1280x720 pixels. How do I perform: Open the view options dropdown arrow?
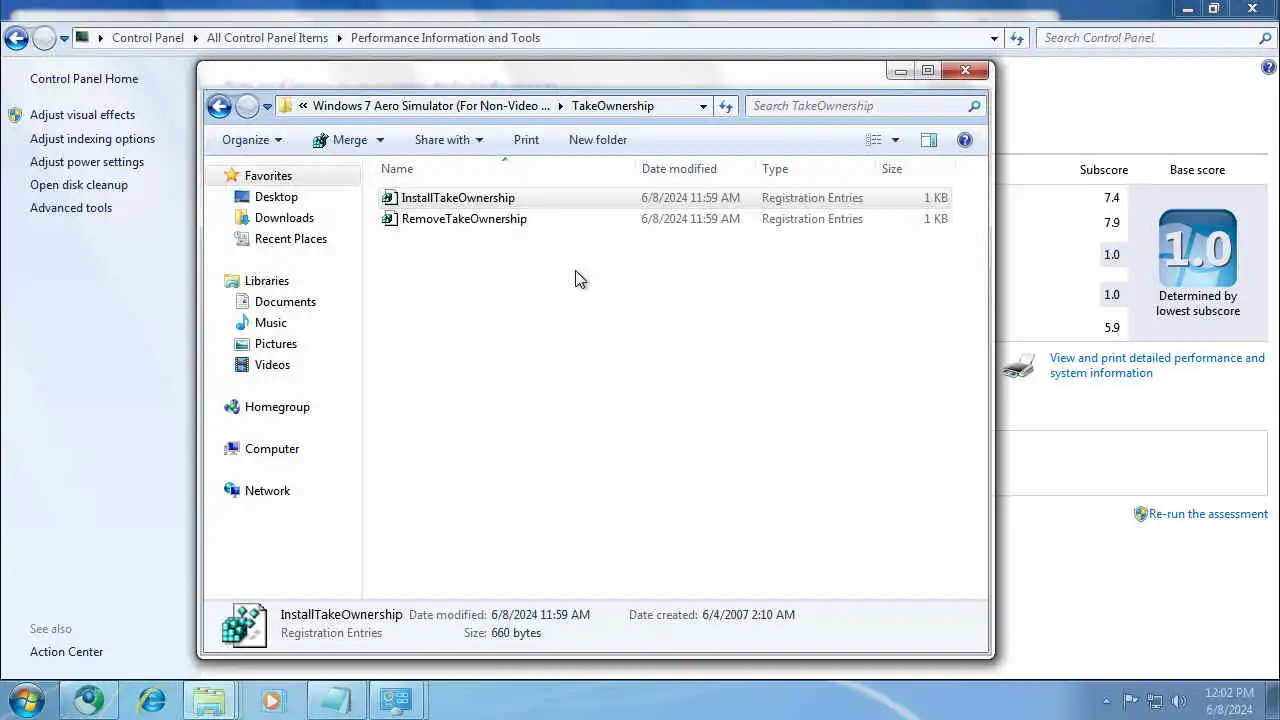[x=895, y=140]
